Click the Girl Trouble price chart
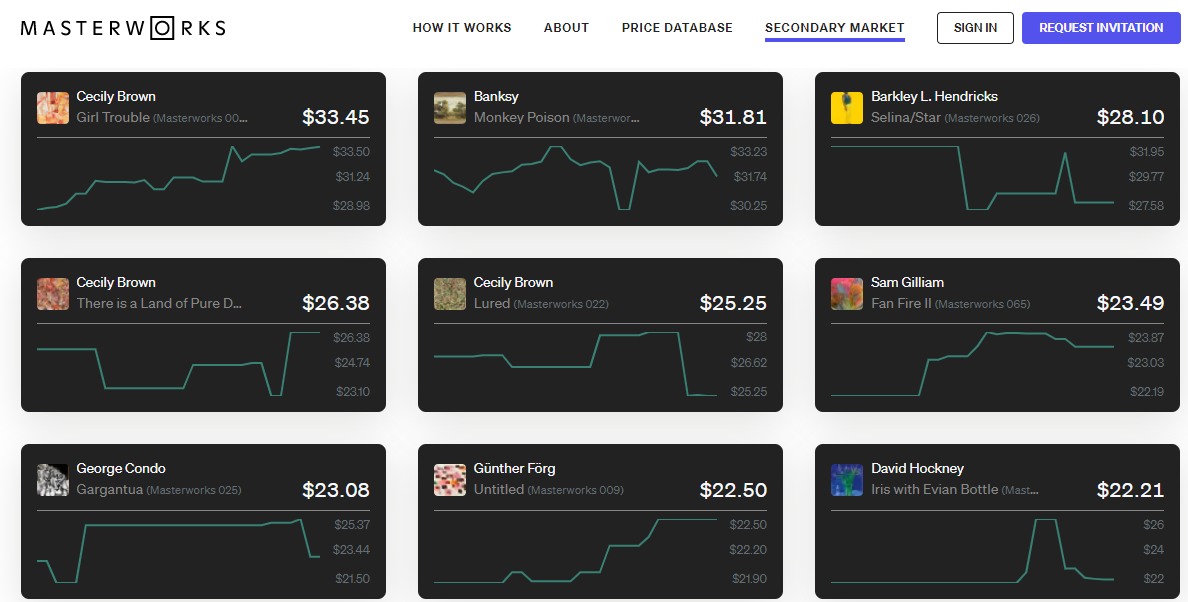1188x602 pixels. (x=178, y=178)
